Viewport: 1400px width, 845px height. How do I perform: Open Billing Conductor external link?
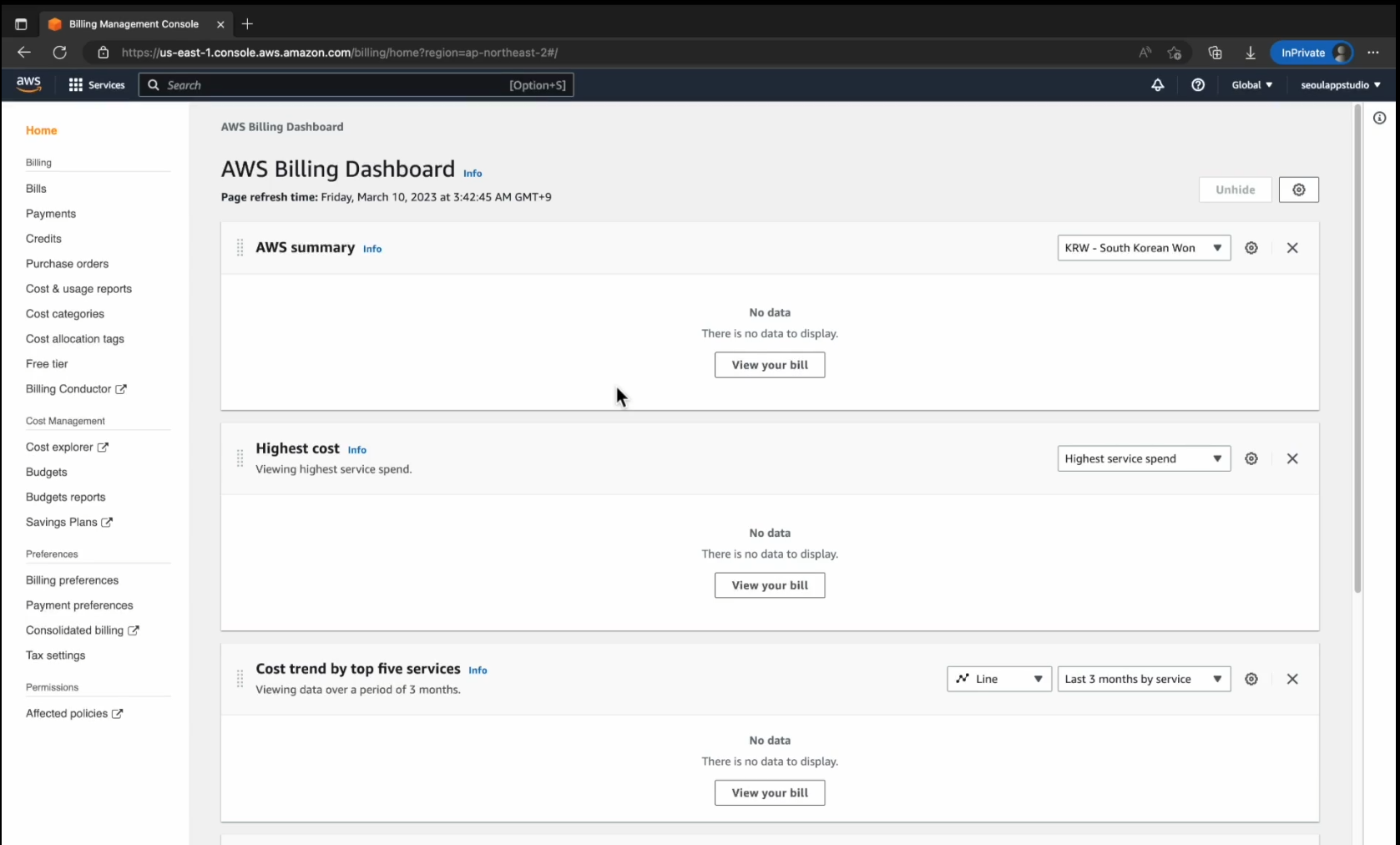pyautogui.click(x=76, y=389)
